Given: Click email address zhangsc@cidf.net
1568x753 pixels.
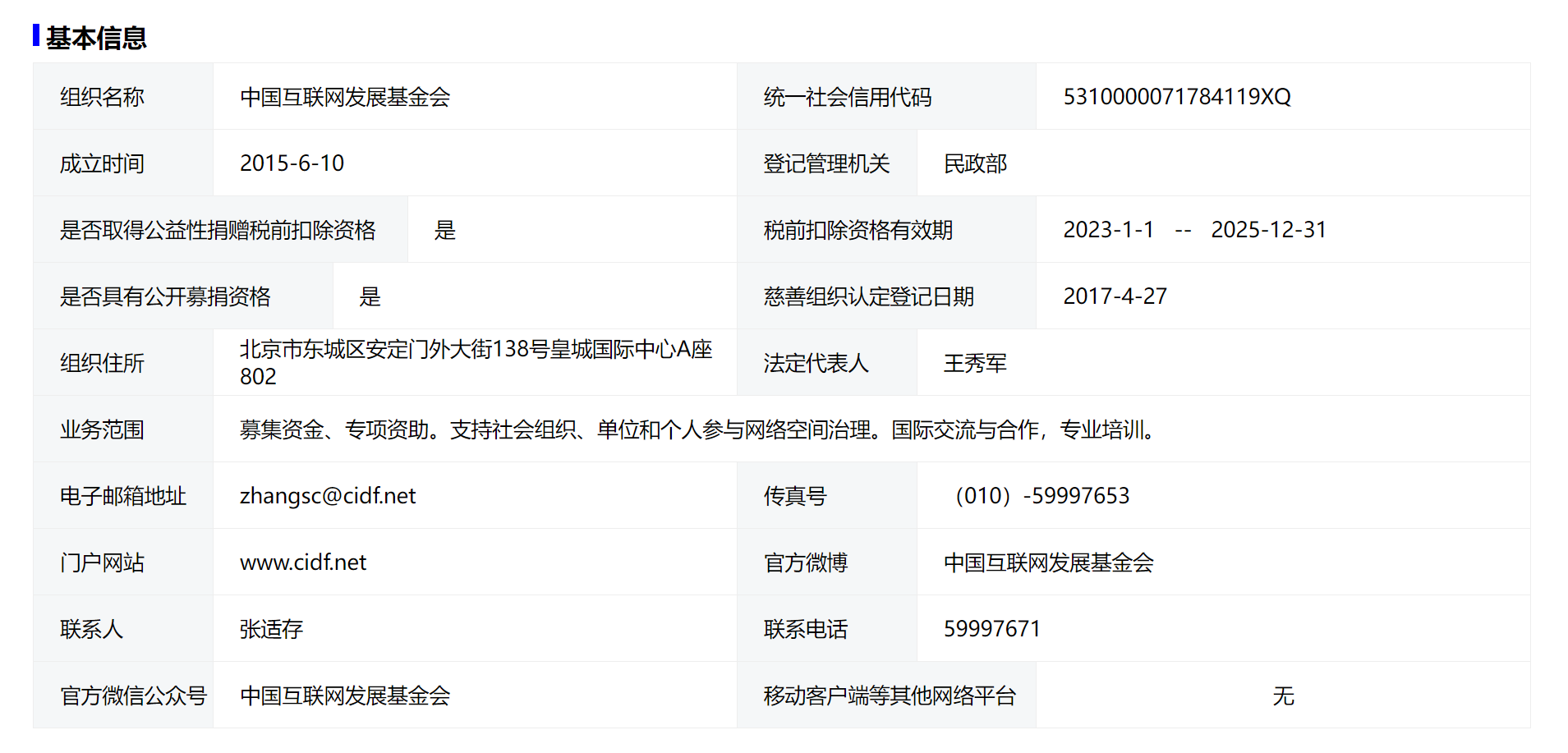Looking at the screenshot, I should click(328, 496).
